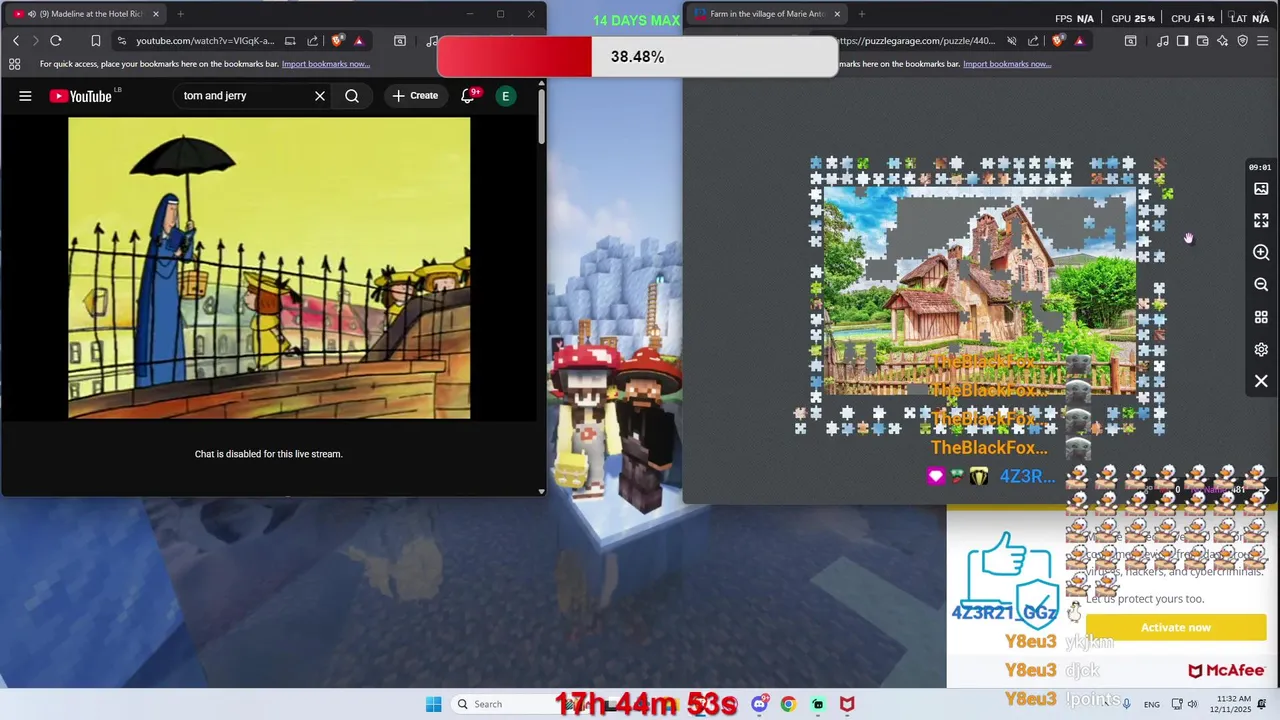Open puzzle settings gear
The image size is (1280, 720).
1261,349
